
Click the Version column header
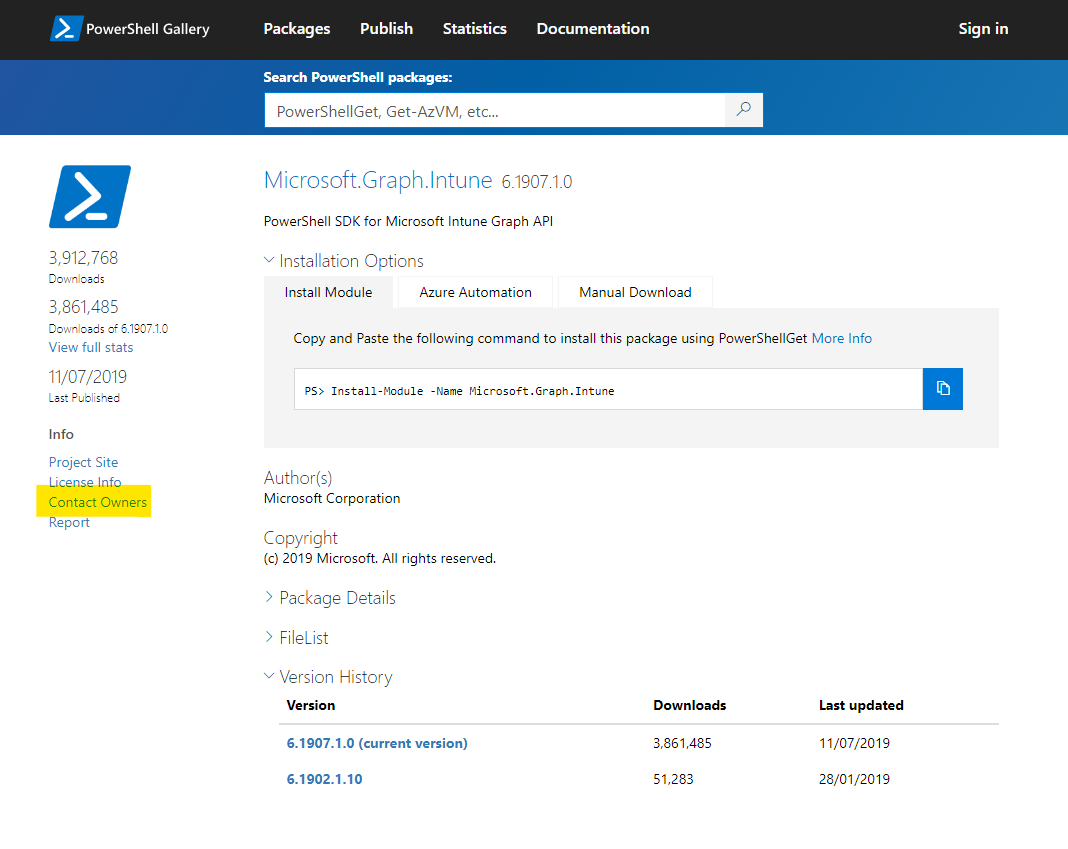(x=311, y=705)
